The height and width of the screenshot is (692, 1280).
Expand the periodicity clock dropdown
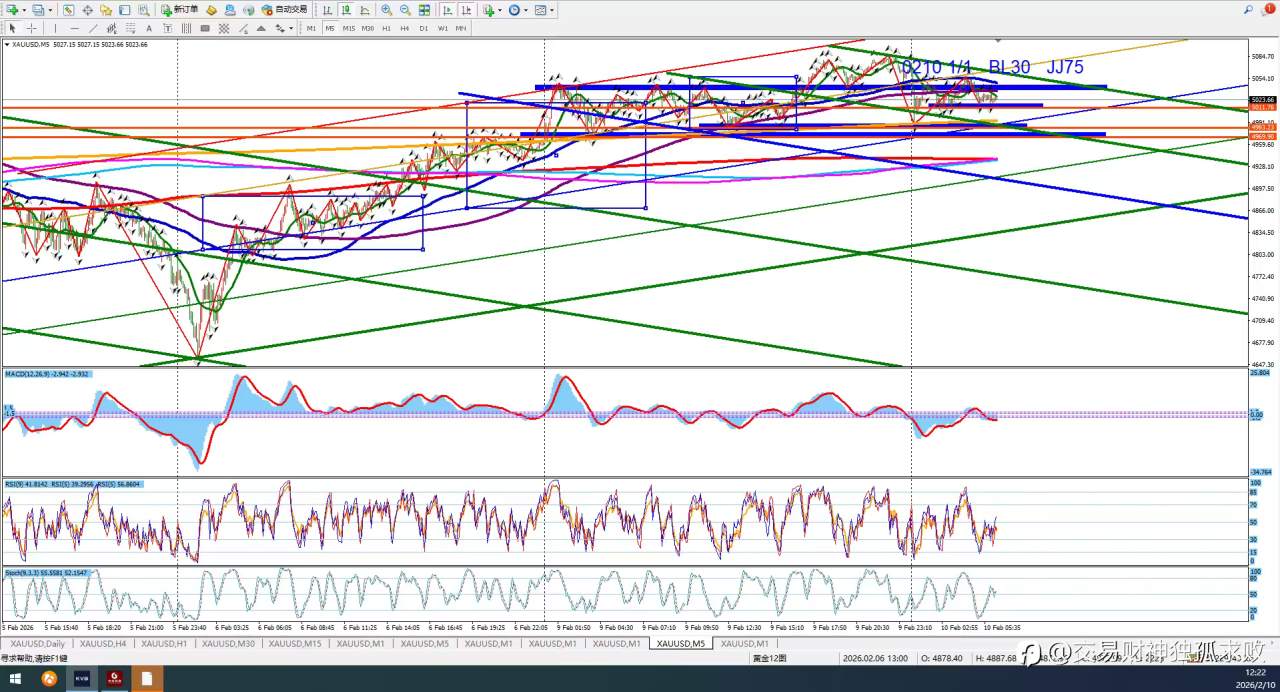526,10
